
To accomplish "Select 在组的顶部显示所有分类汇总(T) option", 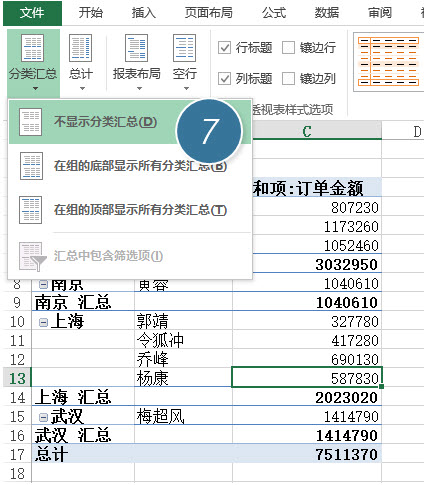I will pyautogui.click(x=130, y=210).
